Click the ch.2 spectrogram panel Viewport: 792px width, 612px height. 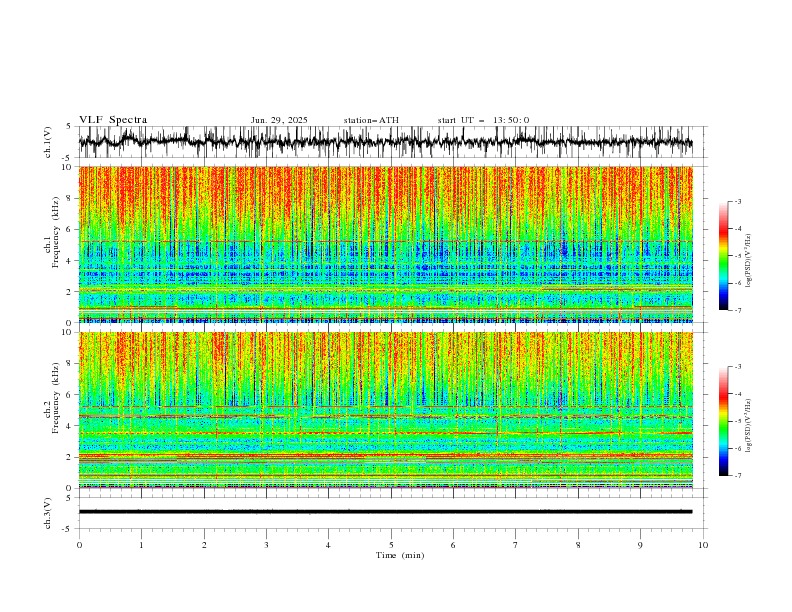pyautogui.click(x=385, y=410)
